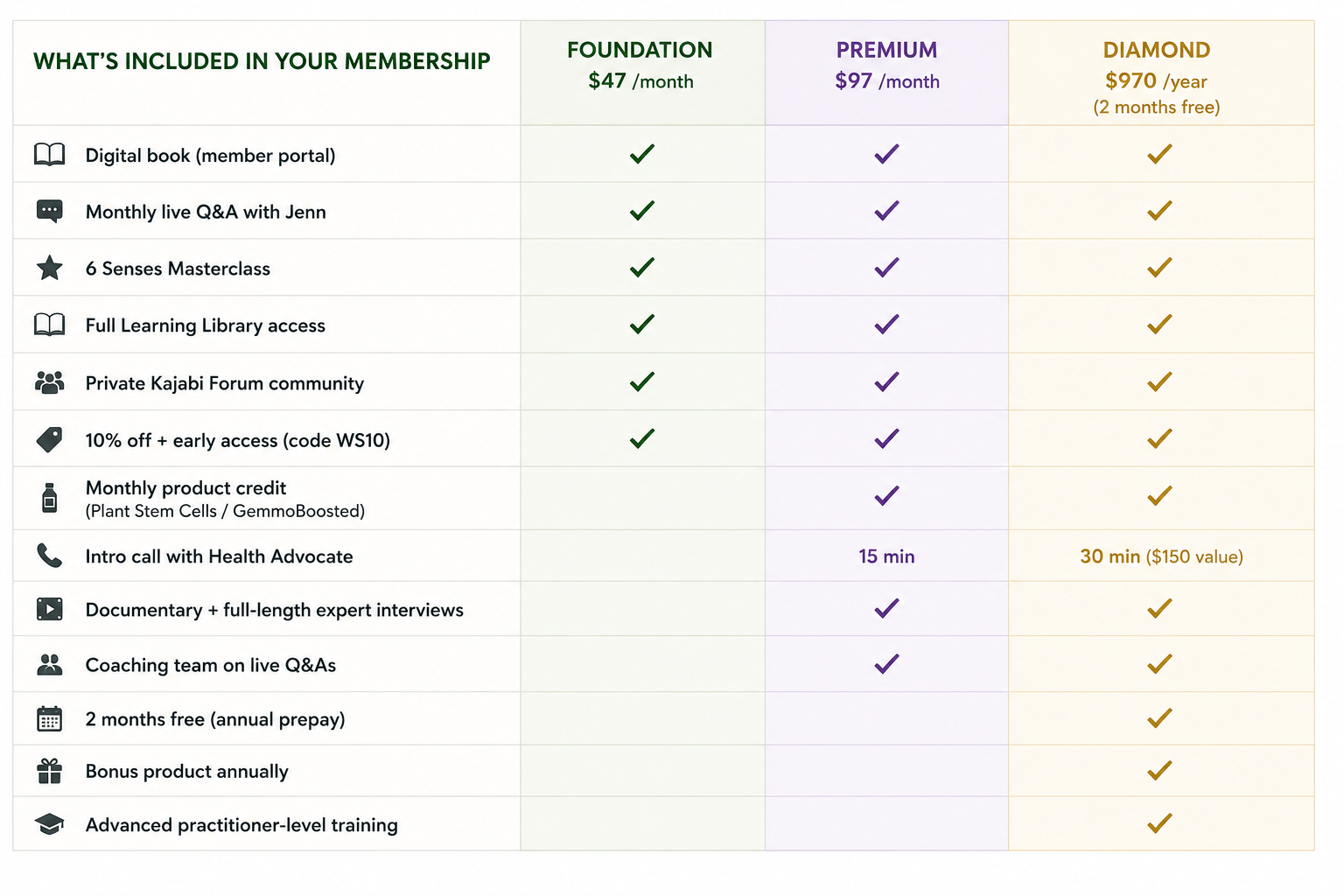Click the bottle icon beside Monthly product credit
Viewport: 1344px width, 896px height.
[49, 498]
